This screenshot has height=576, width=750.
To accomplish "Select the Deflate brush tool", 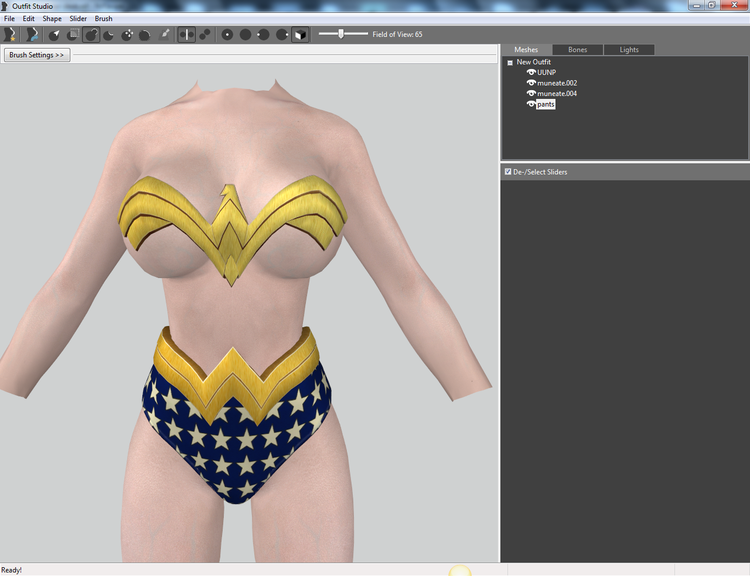I will click(109, 34).
